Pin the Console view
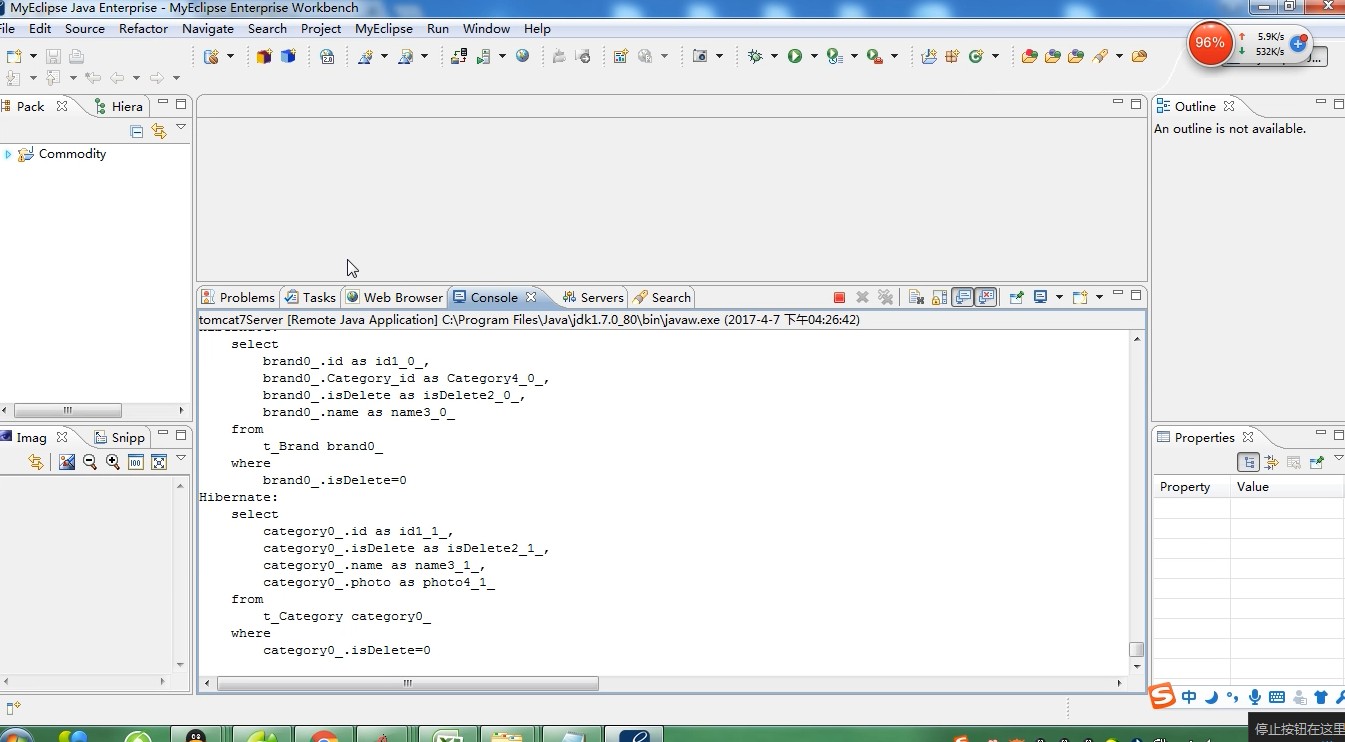The height and width of the screenshot is (742, 1345). 1016,297
